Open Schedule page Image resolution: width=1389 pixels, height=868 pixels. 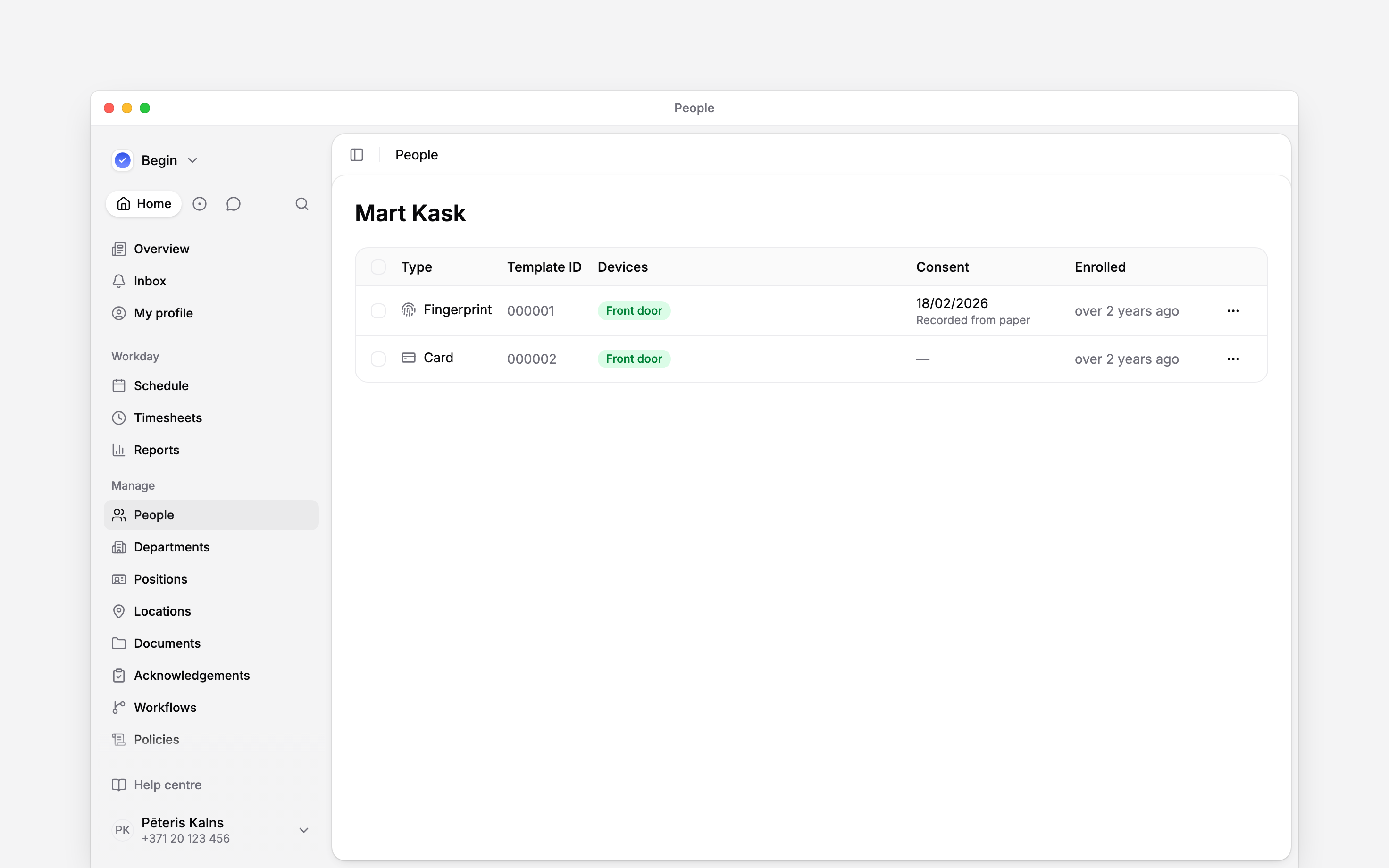pyautogui.click(x=211, y=386)
